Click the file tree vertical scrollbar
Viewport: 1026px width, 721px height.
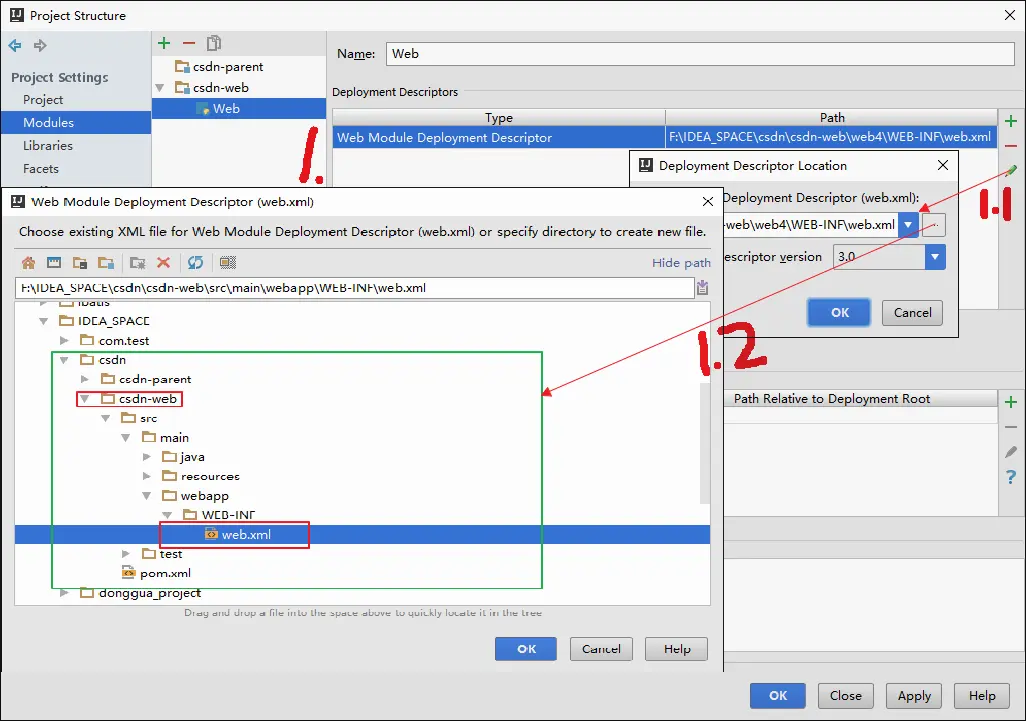point(705,442)
